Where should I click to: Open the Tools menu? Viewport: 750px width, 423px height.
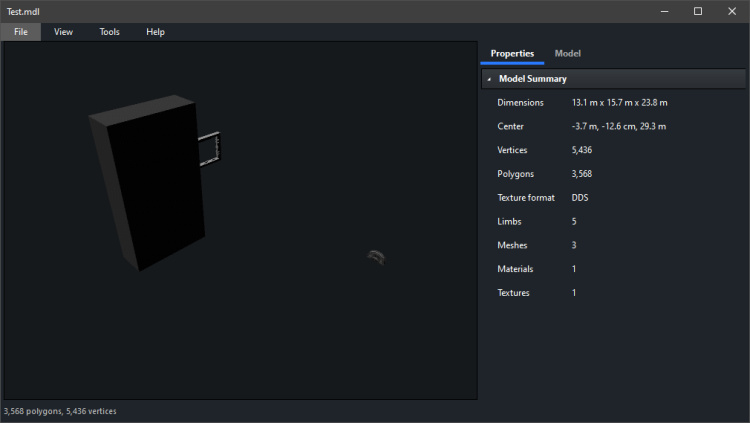coord(109,32)
